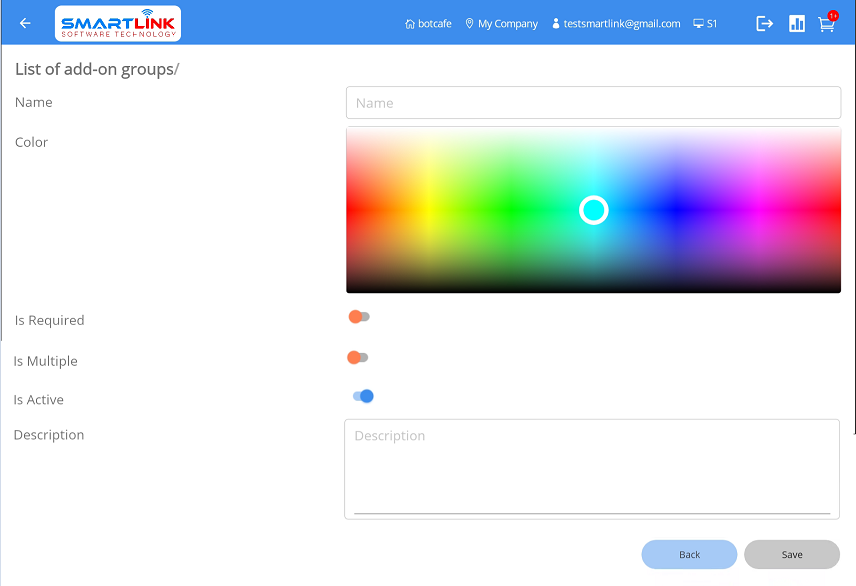Click the circular color picker handle
This screenshot has width=856, height=586.
pos(594,210)
